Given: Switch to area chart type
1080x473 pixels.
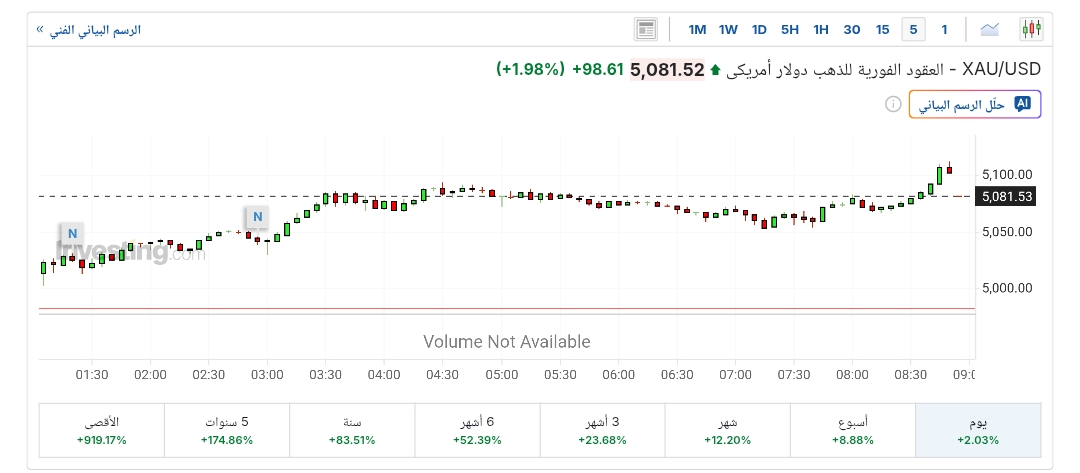Looking at the screenshot, I should tap(990, 29).
